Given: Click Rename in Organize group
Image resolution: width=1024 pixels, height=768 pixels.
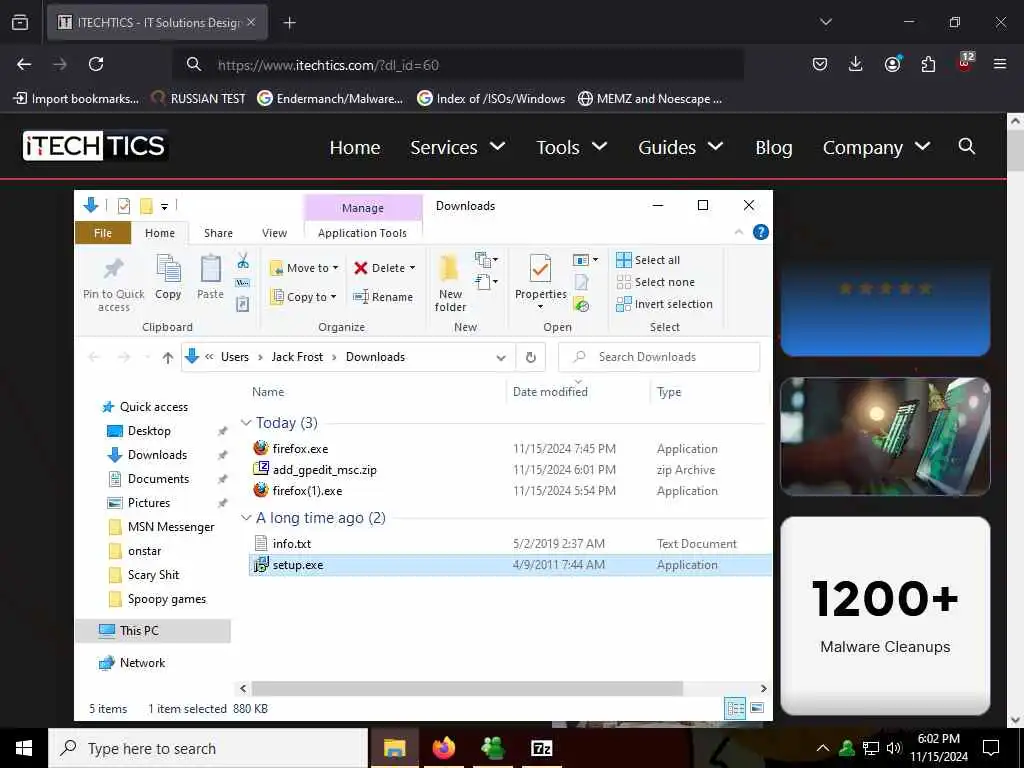Looking at the screenshot, I should [383, 296].
